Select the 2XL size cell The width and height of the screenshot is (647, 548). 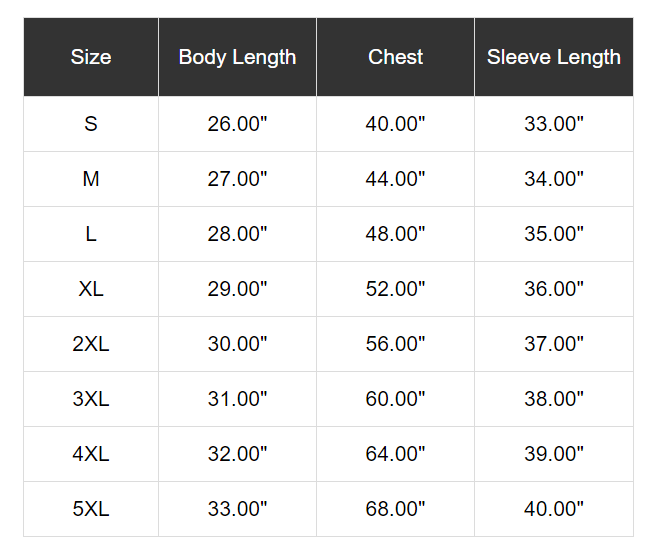[x=91, y=344]
